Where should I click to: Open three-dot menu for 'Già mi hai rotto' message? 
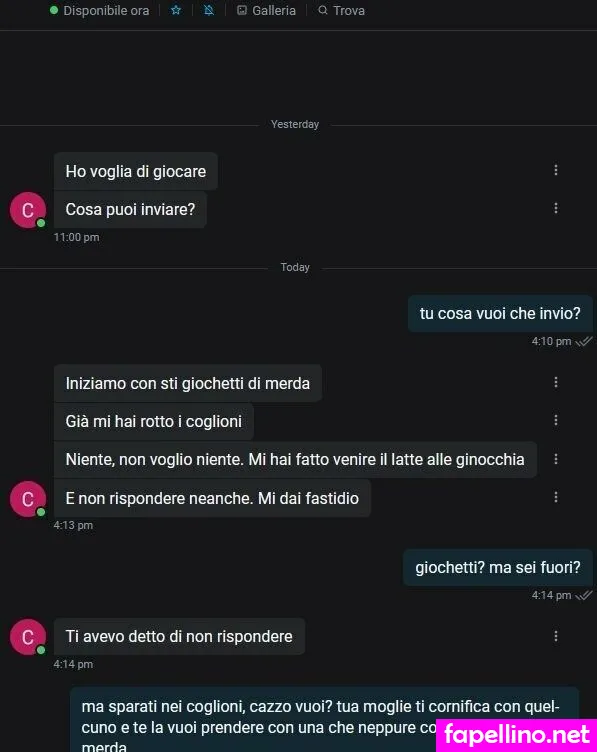[556, 420]
